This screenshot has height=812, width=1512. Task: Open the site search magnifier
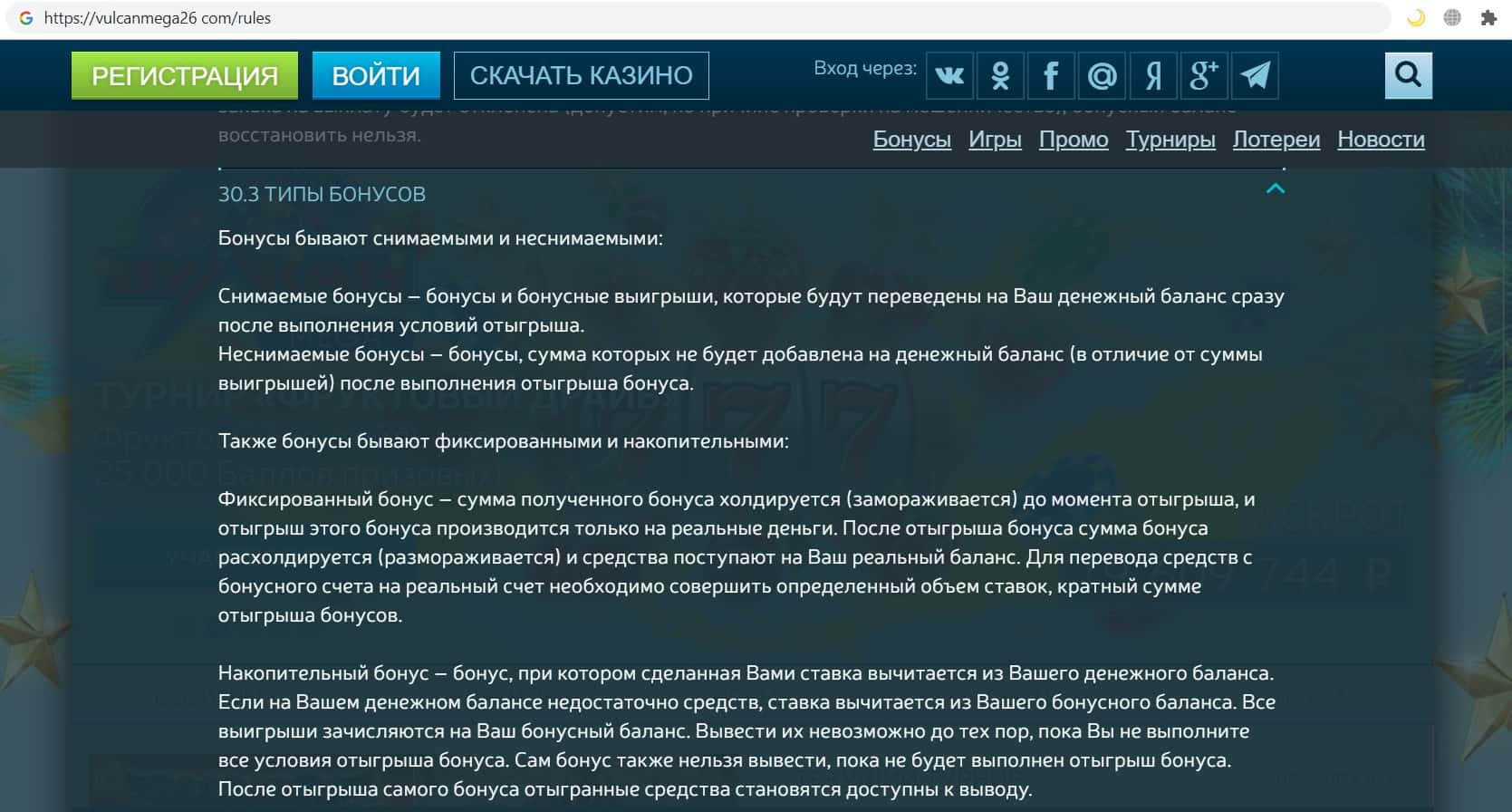click(x=1409, y=75)
